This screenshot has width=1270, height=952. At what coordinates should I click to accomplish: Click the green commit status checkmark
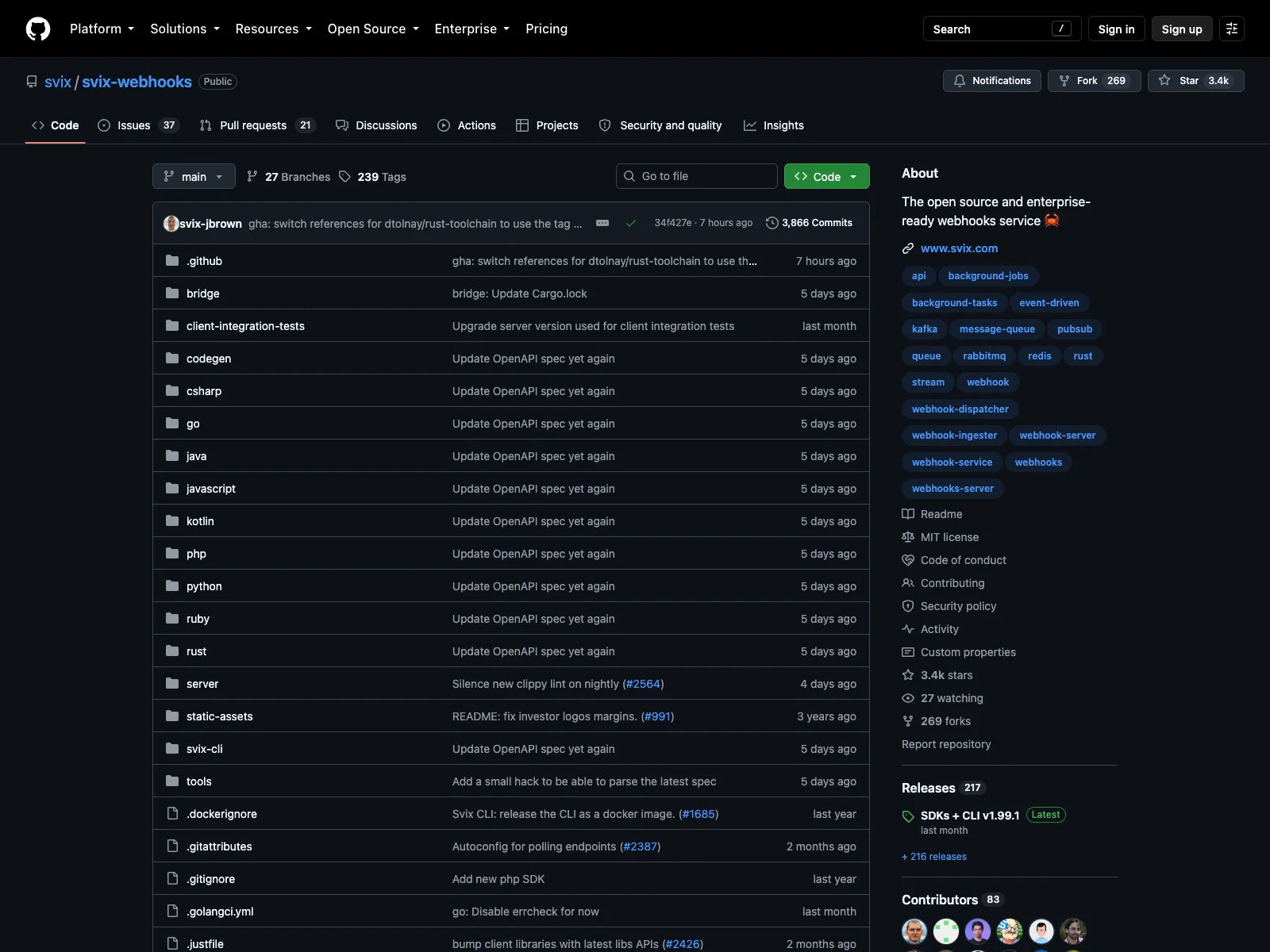(x=631, y=223)
